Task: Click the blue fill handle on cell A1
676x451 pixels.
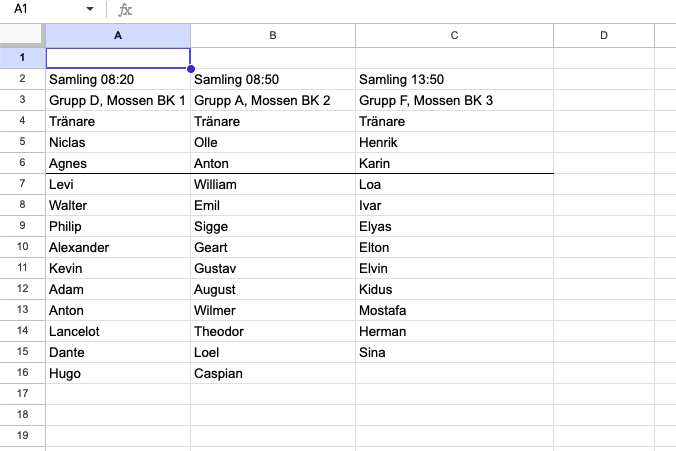Action: point(190,68)
